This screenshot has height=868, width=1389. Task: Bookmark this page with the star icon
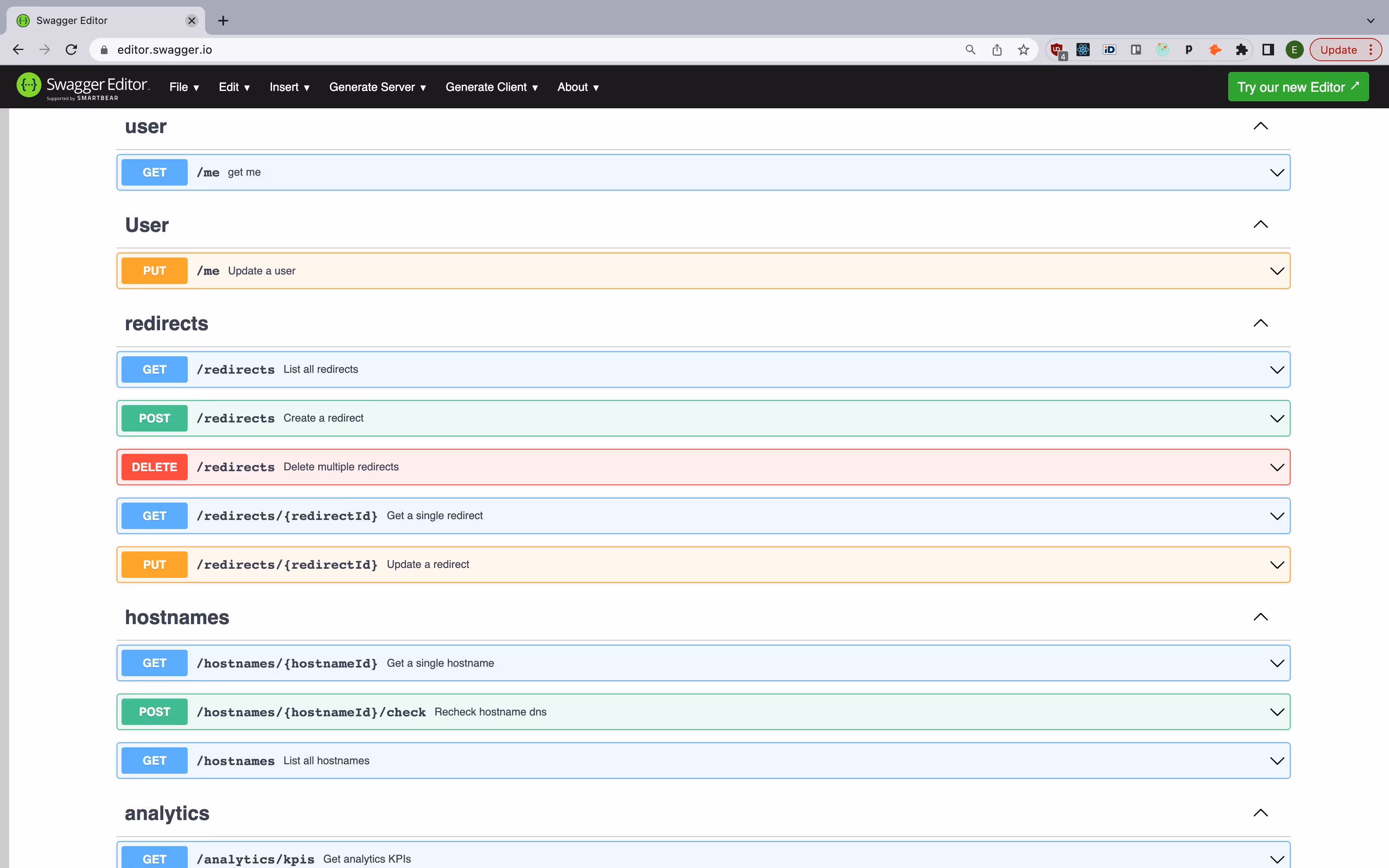click(1024, 50)
